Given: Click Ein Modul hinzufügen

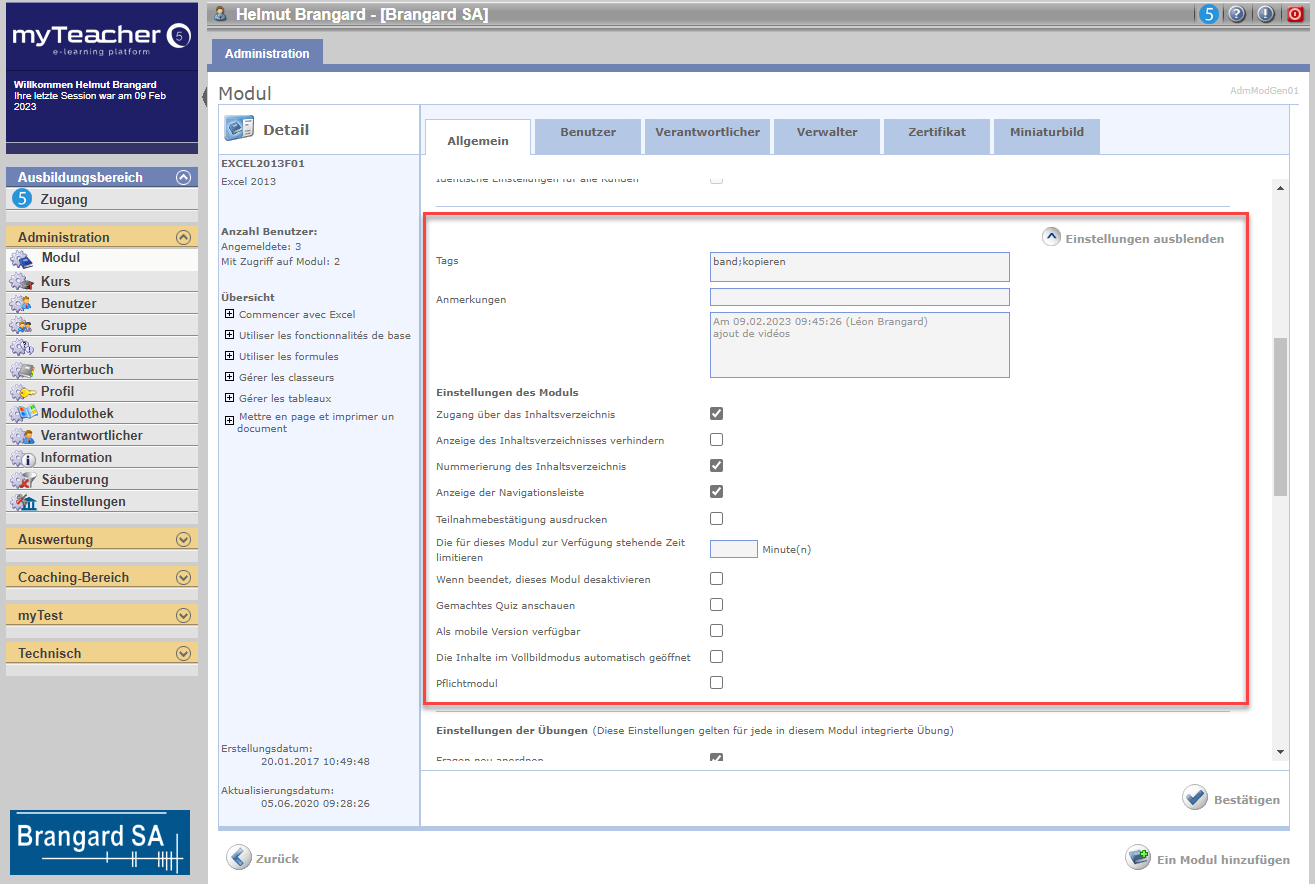Looking at the screenshot, I should (x=1208, y=859).
